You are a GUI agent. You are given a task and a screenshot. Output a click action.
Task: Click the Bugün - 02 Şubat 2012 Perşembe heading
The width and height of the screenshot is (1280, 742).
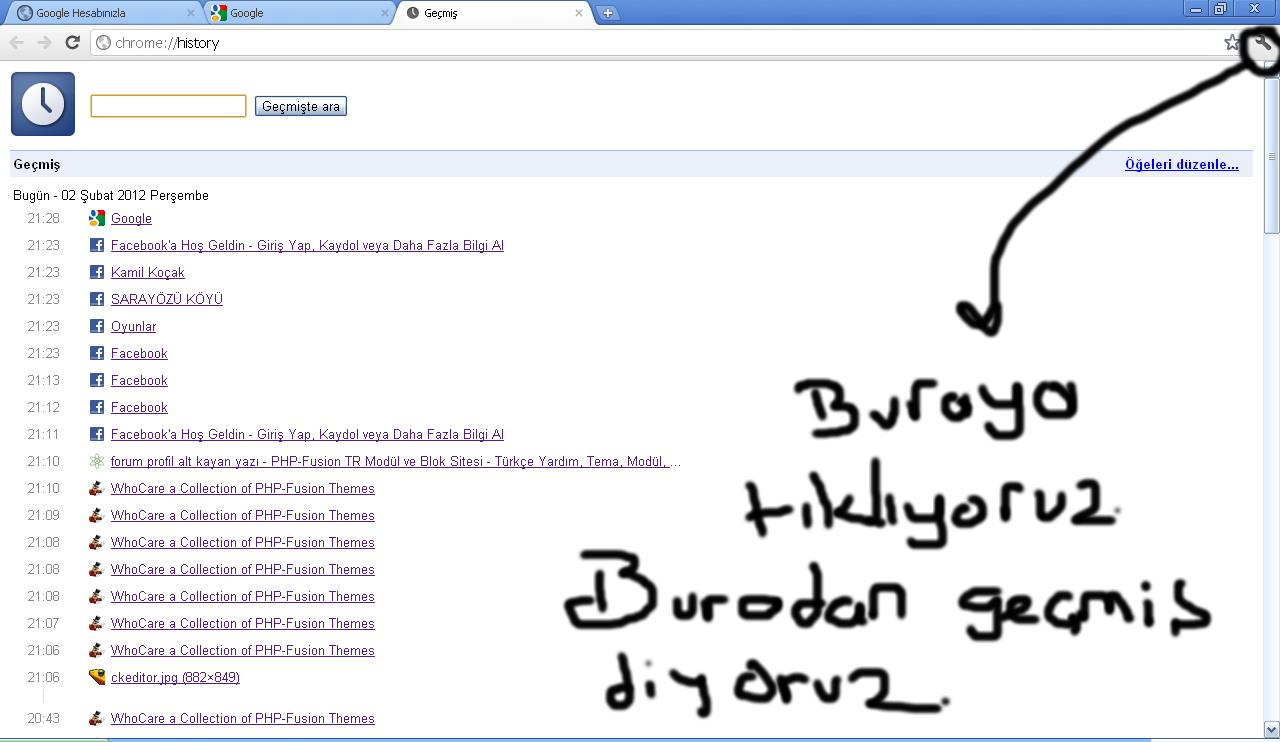pos(111,195)
